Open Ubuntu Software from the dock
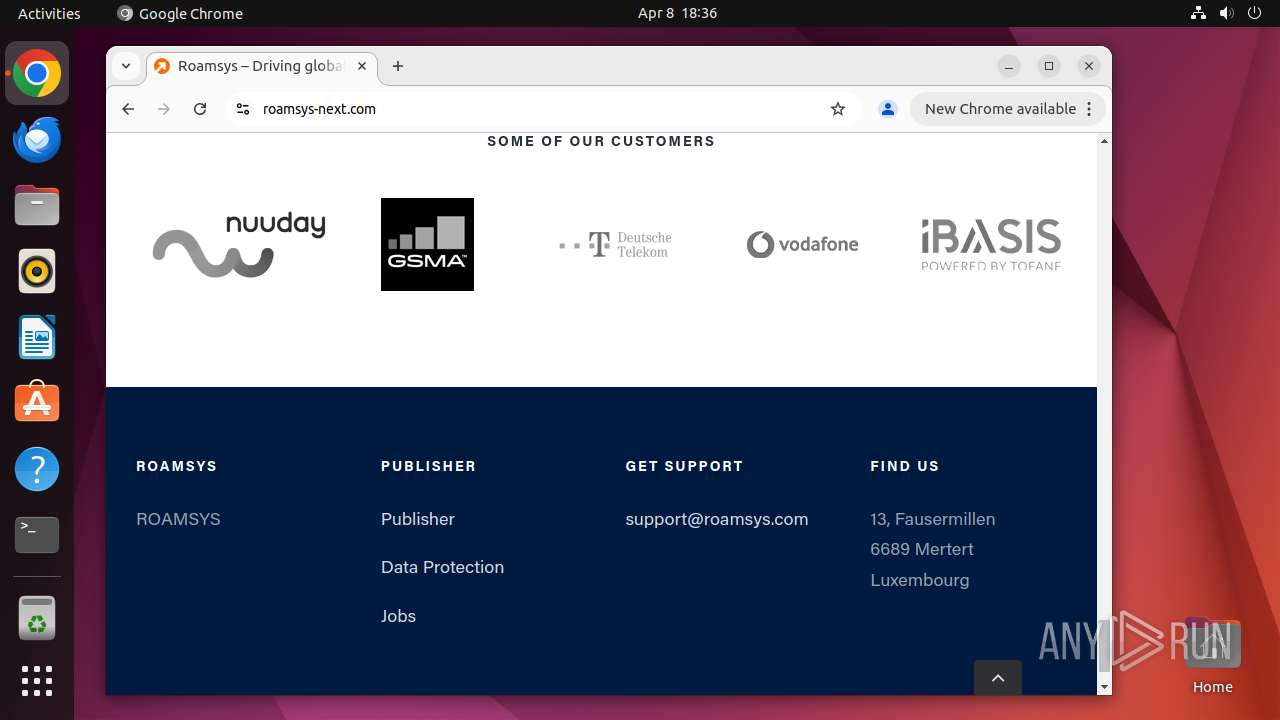This screenshot has width=1280, height=720. pos(37,403)
